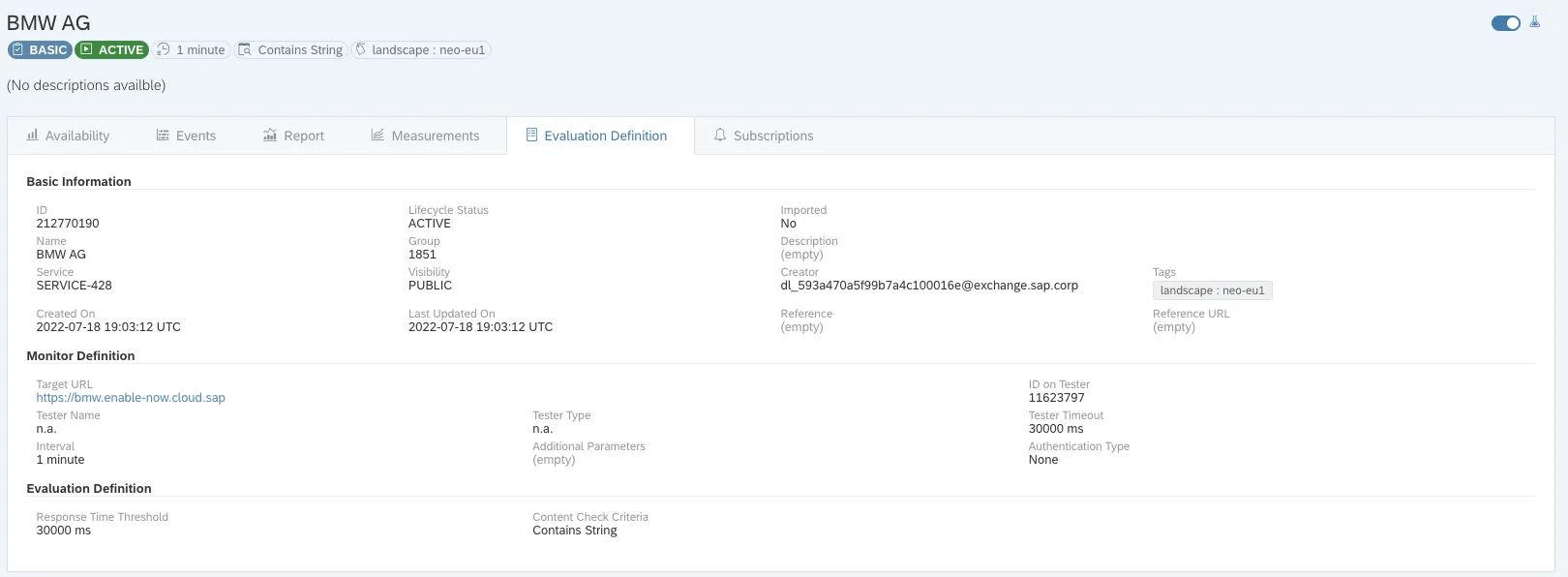Click the 1 minute interval chip
This screenshot has width=1568, height=577.
192,49
